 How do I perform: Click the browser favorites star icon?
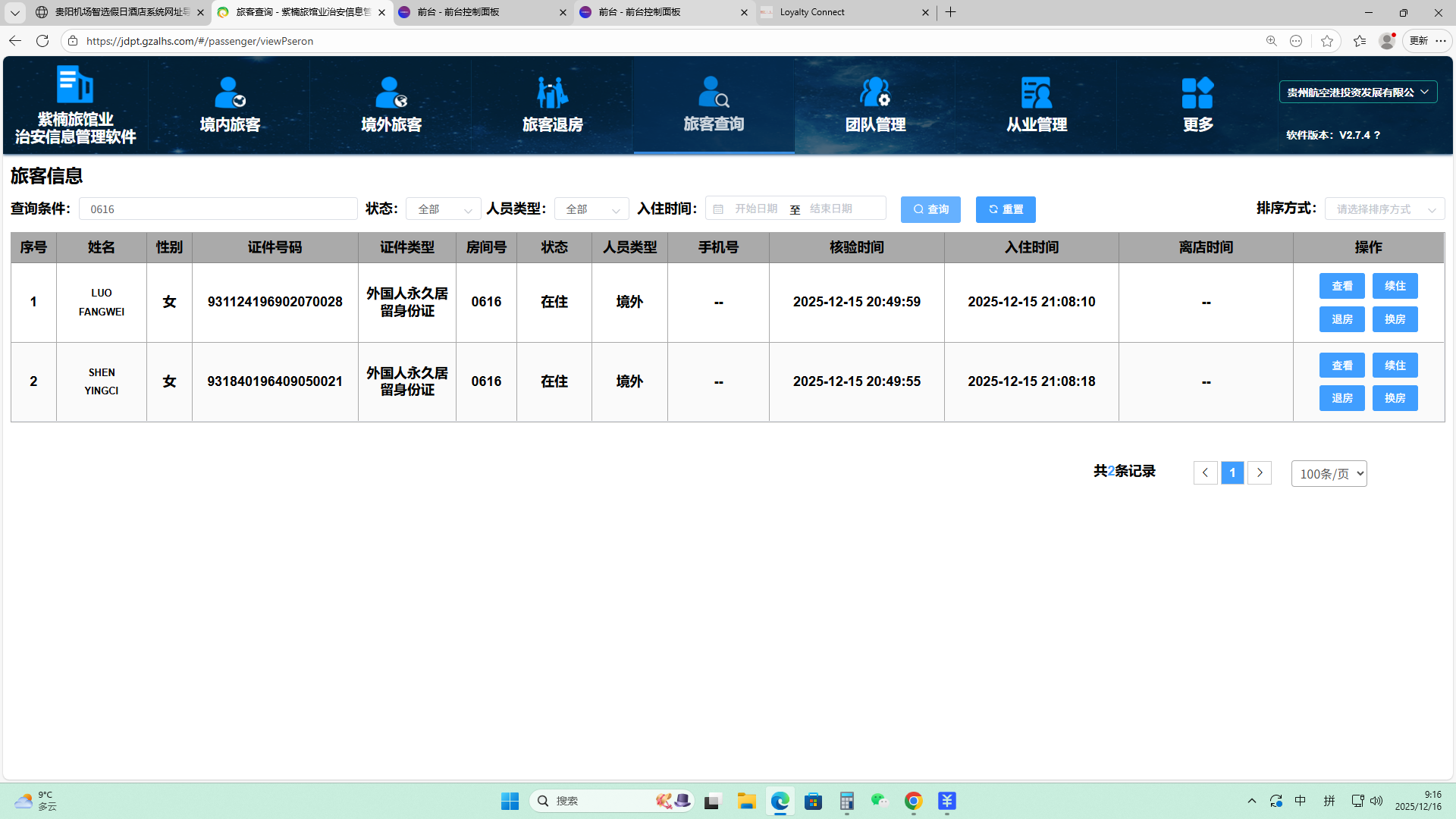[1326, 41]
